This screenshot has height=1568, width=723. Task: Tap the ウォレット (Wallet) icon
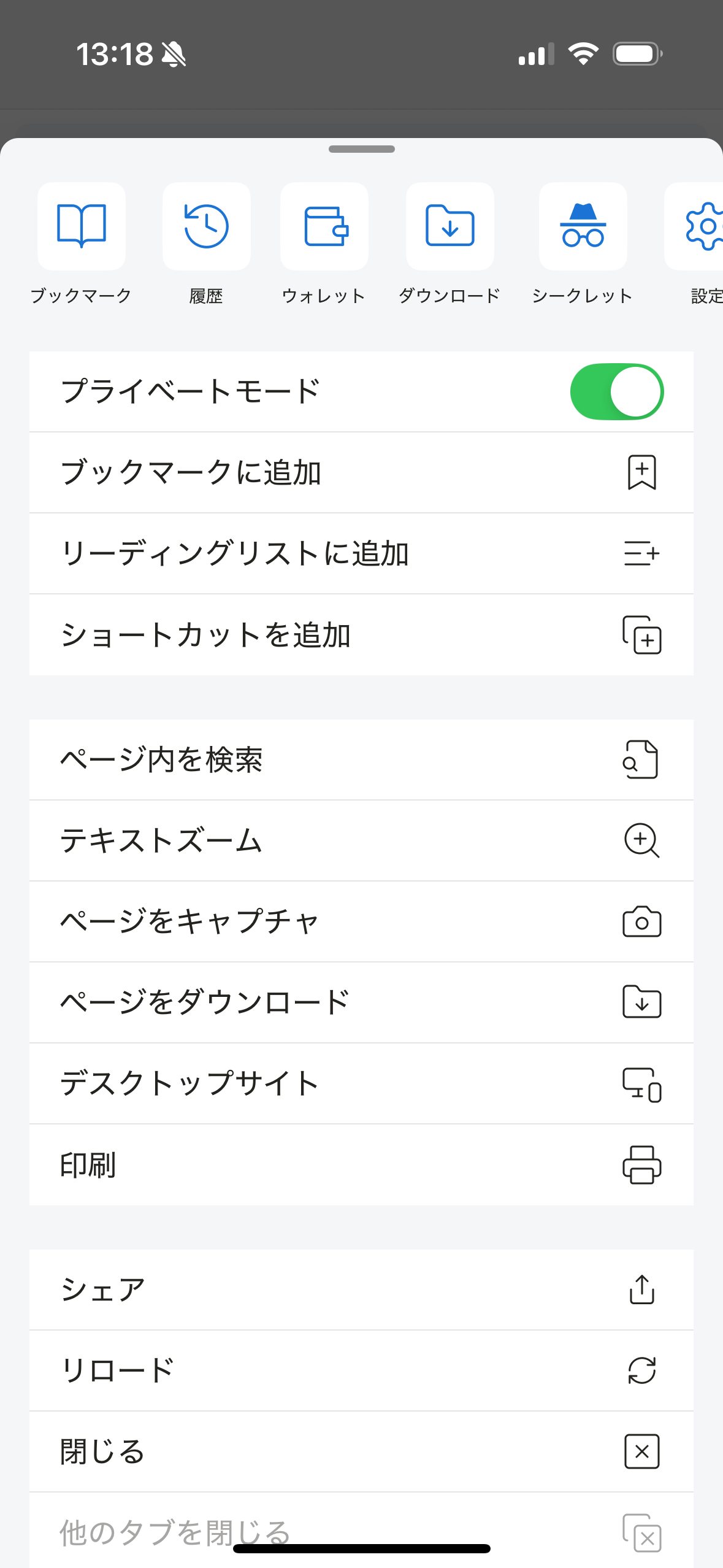point(324,226)
